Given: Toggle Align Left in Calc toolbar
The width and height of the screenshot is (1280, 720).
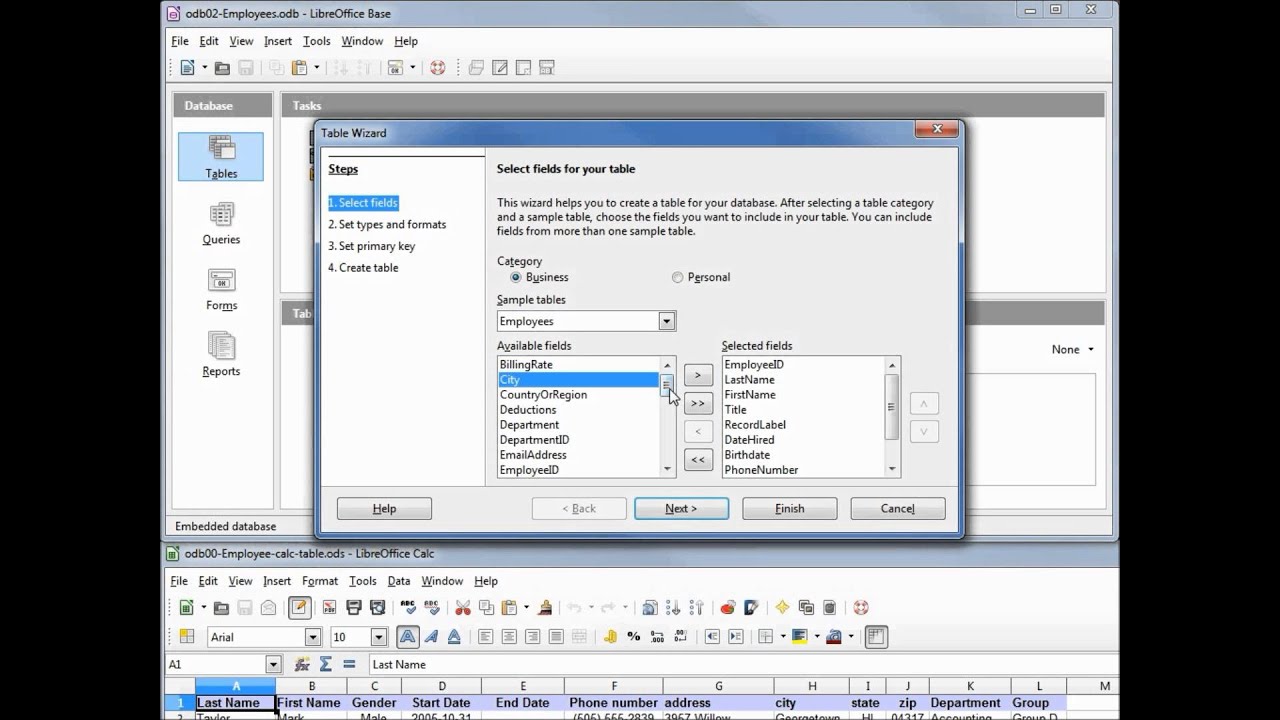Looking at the screenshot, I should [x=485, y=636].
